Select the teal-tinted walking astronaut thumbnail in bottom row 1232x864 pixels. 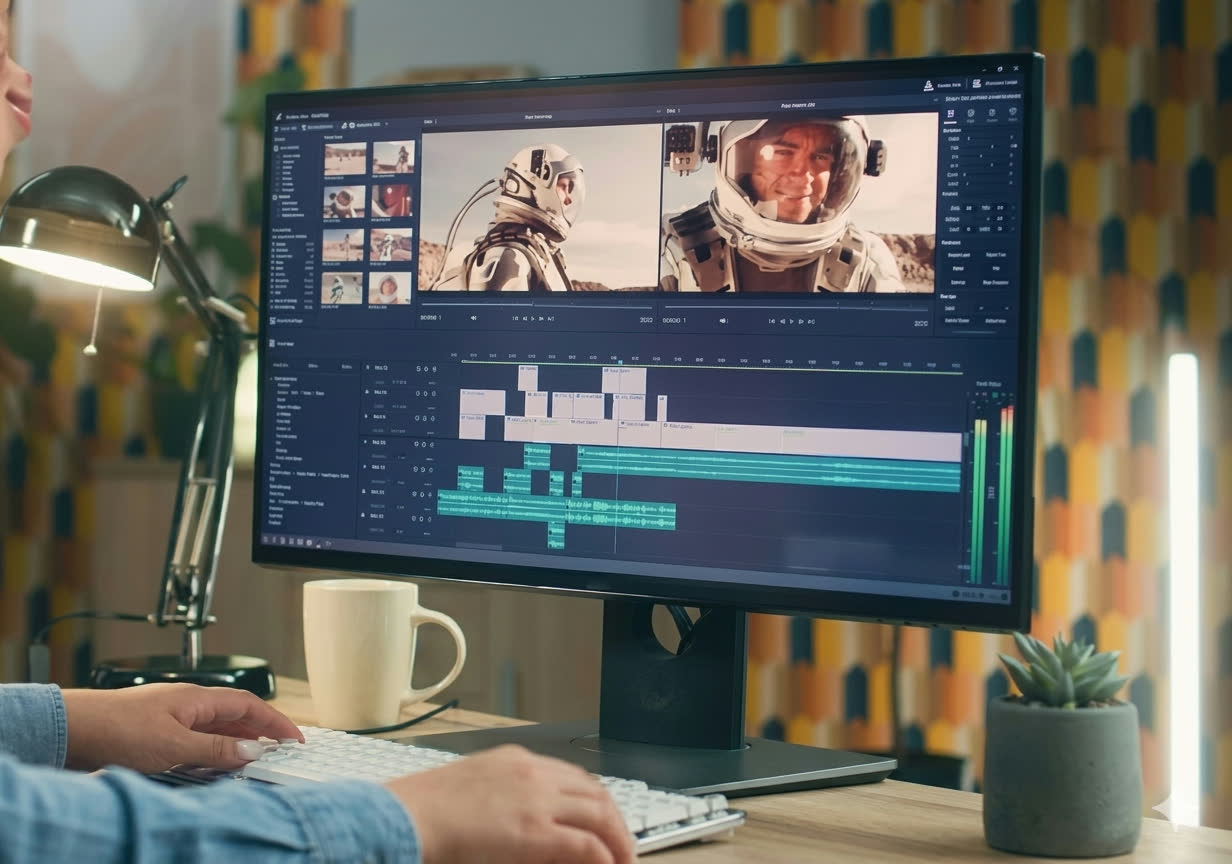[342, 289]
